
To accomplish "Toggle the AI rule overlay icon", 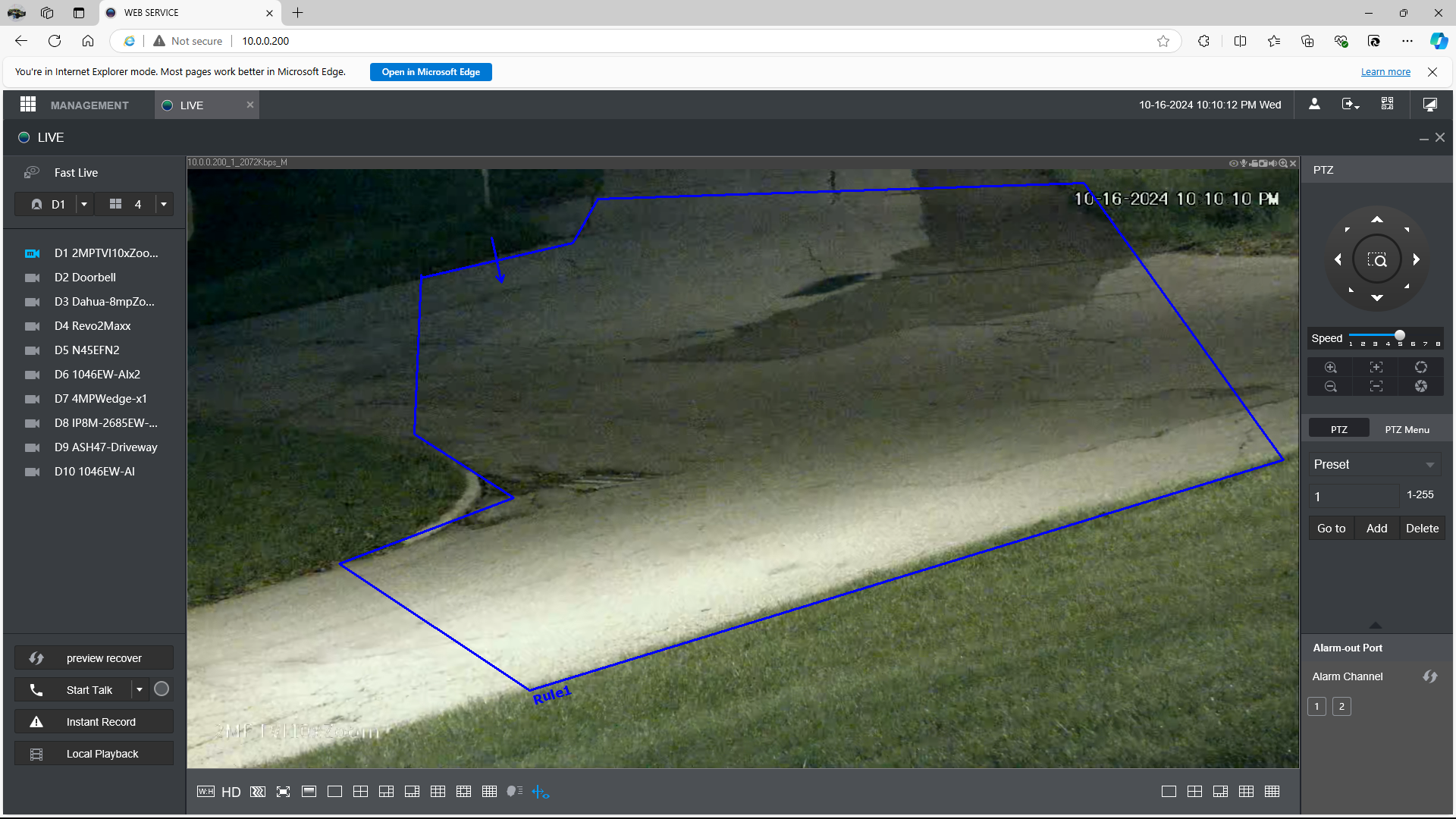I will (541, 792).
